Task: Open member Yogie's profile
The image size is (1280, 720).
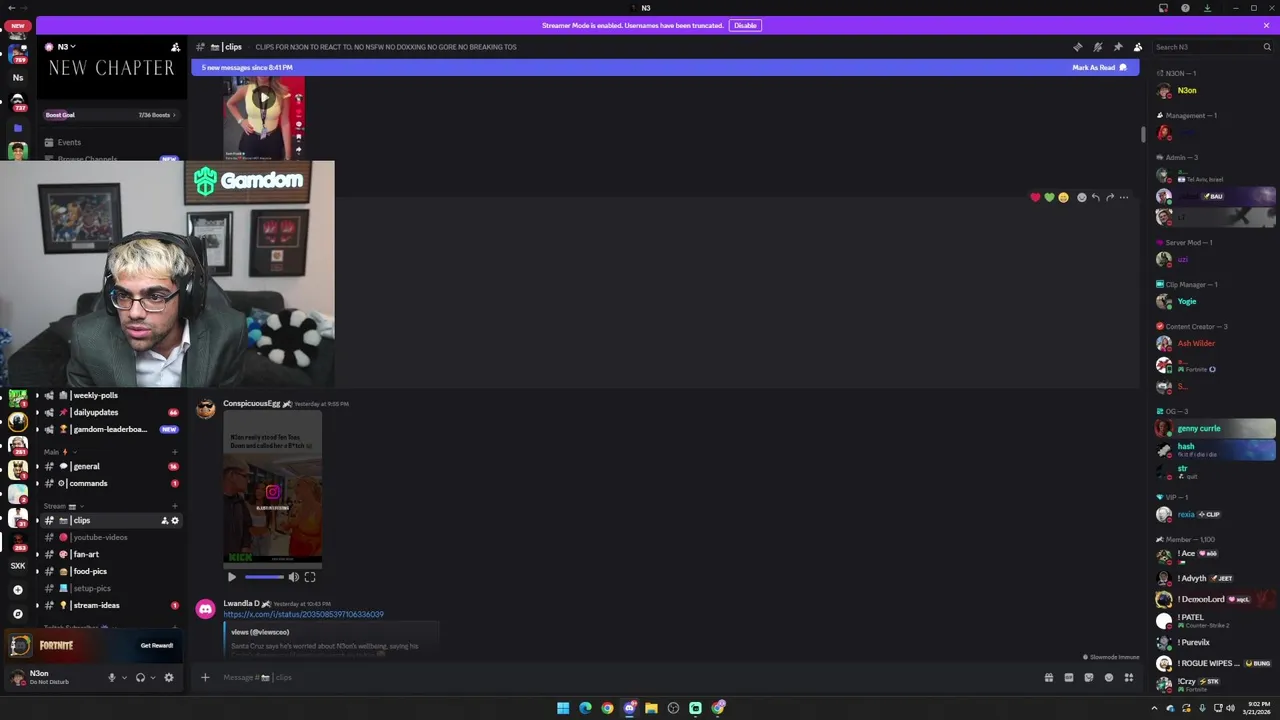Action: pos(1186,301)
